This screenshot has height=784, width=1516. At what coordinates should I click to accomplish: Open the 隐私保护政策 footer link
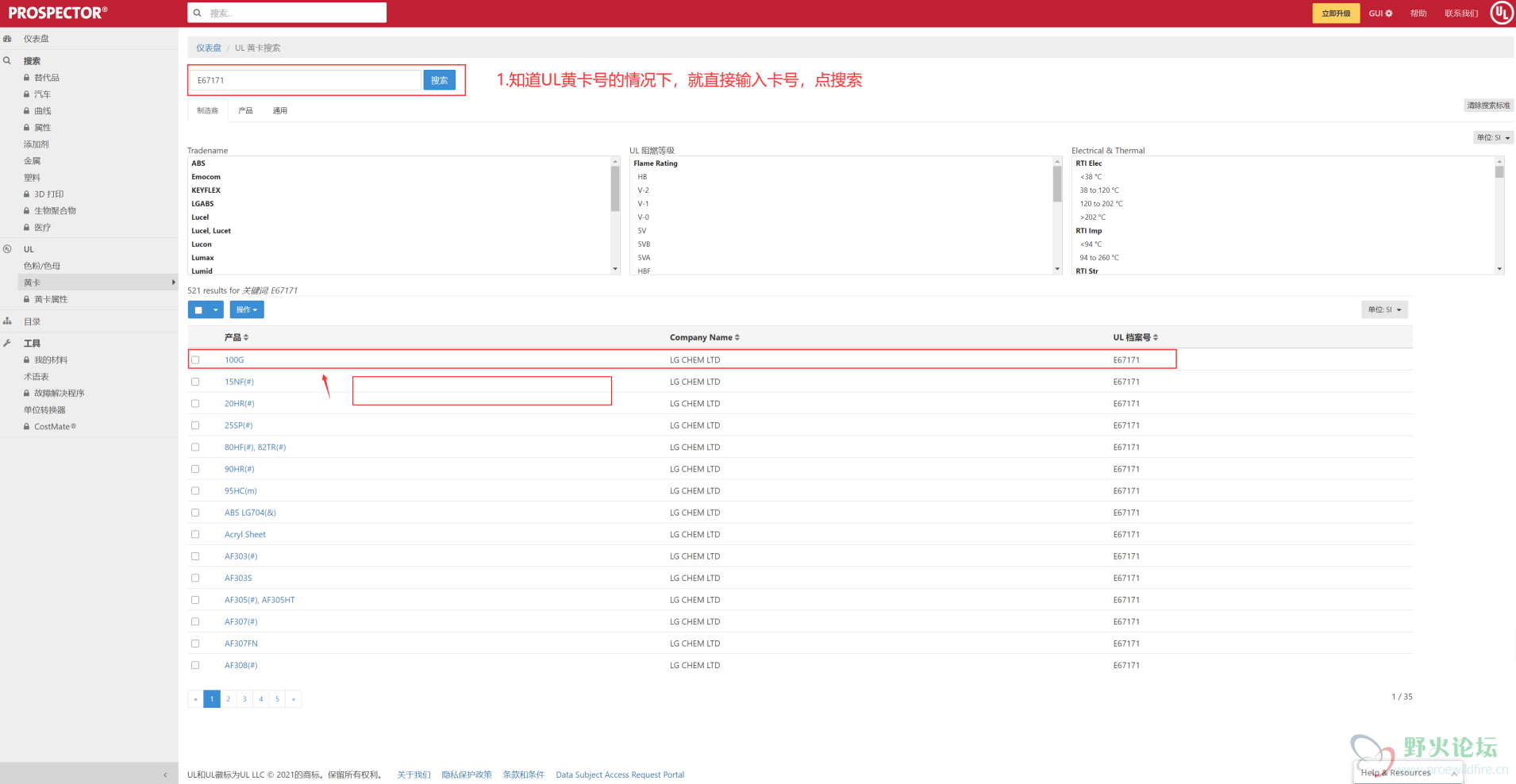click(x=467, y=774)
